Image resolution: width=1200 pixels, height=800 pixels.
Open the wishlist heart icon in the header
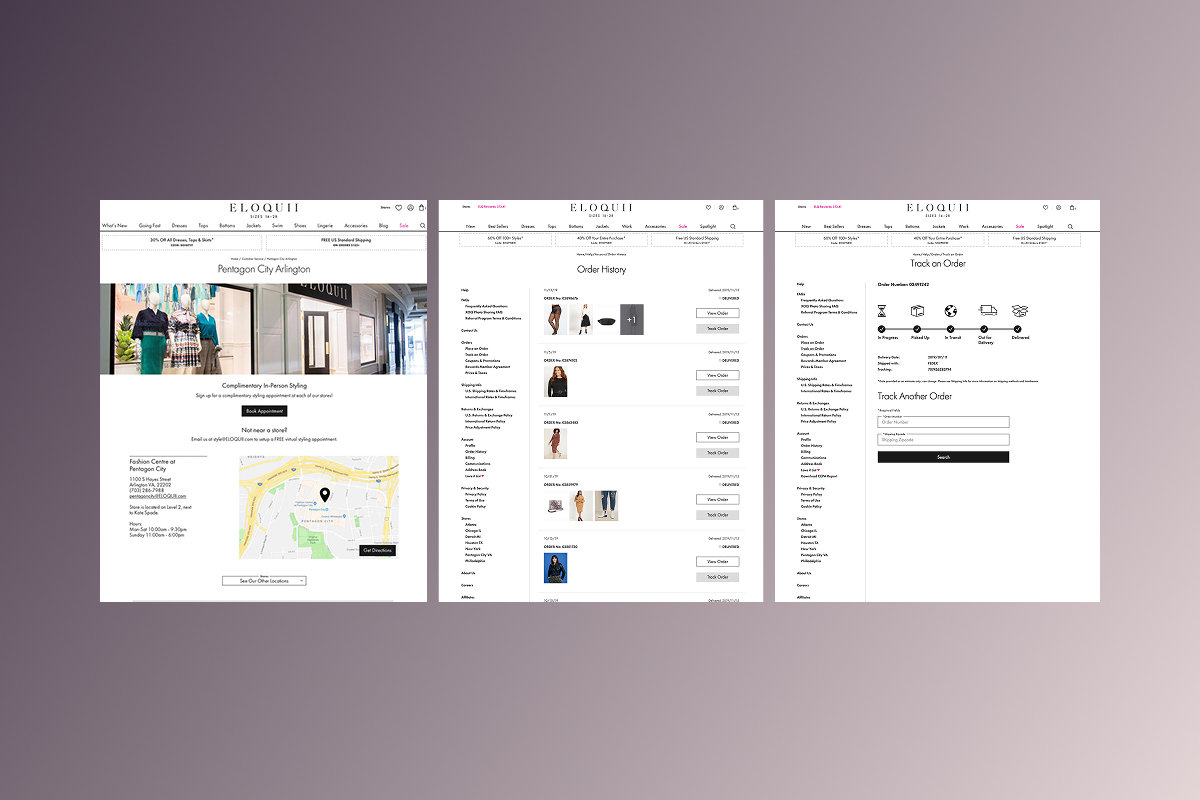398,208
